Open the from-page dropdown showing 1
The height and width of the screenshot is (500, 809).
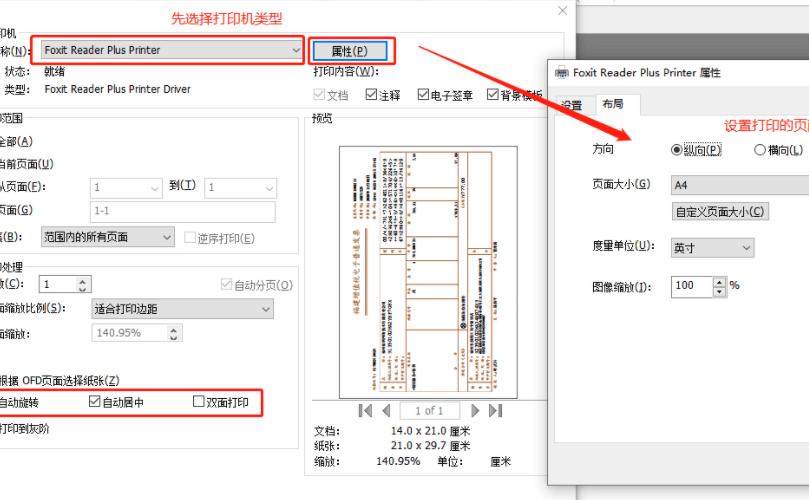point(126,188)
